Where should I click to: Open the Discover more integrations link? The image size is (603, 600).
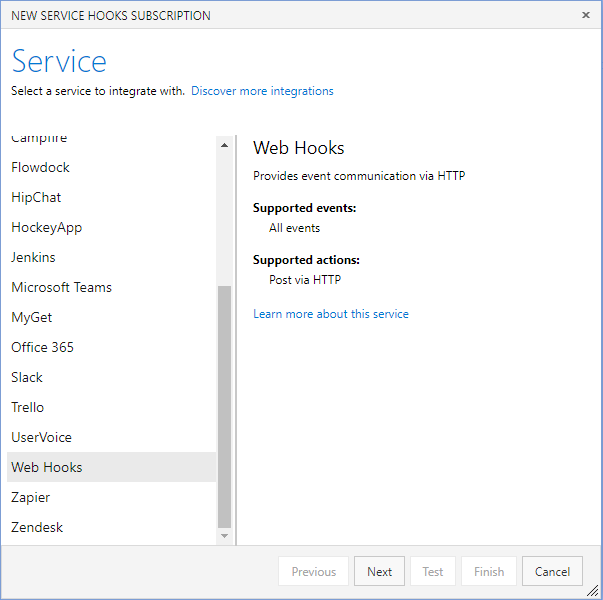(x=262, y=91)
